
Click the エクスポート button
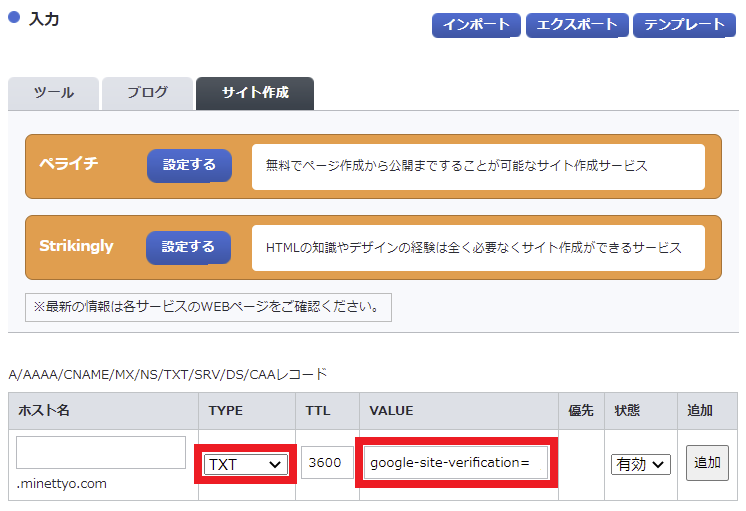pyautogui.click(x=577, y=25)
